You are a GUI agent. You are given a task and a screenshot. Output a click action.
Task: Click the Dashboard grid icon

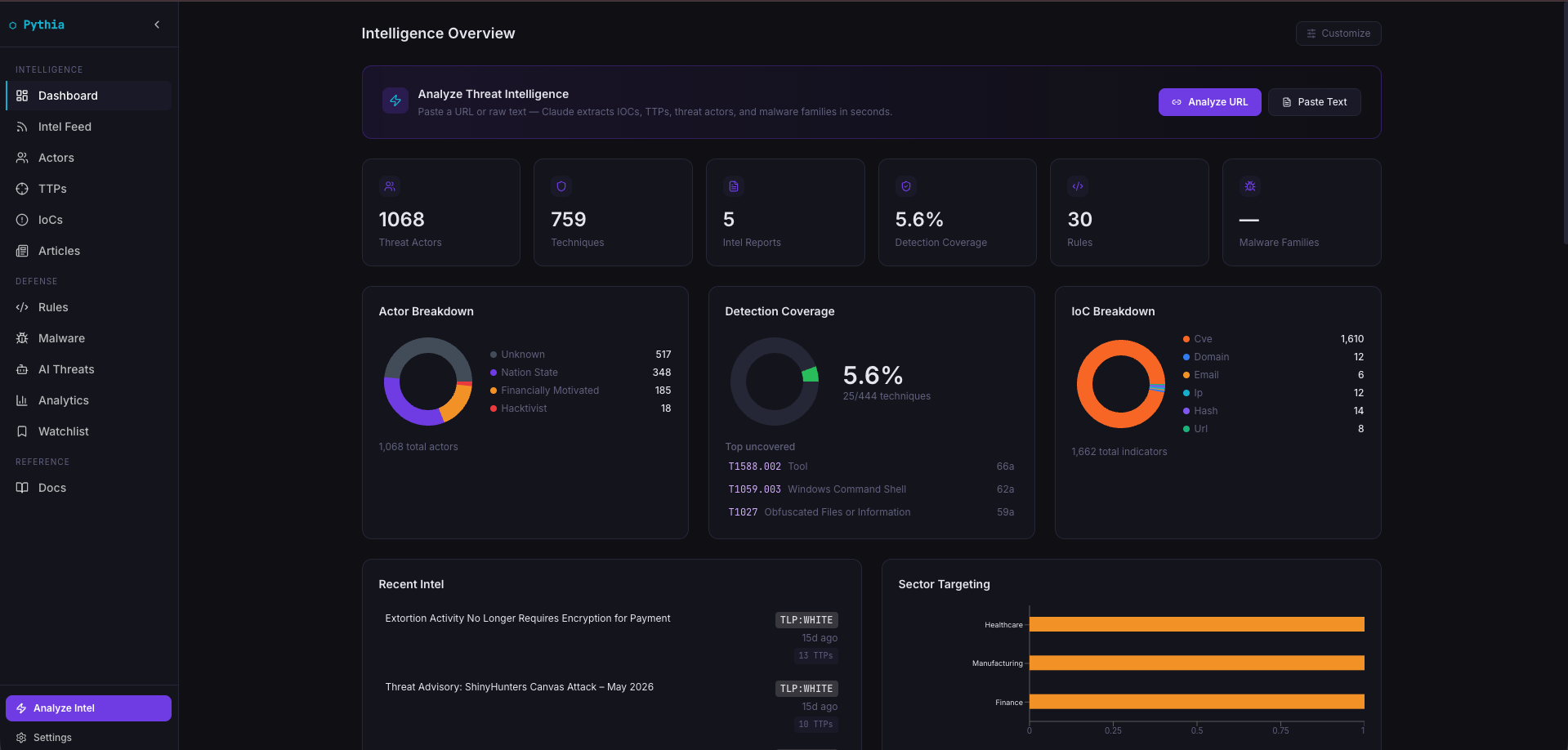click(x=22, y=96)
